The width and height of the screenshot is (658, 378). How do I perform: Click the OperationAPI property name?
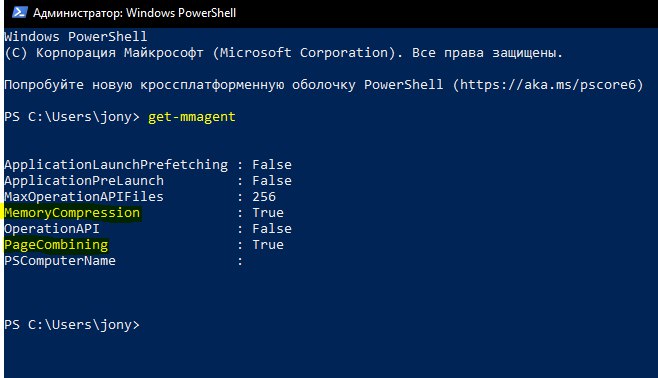click(52, 229)
